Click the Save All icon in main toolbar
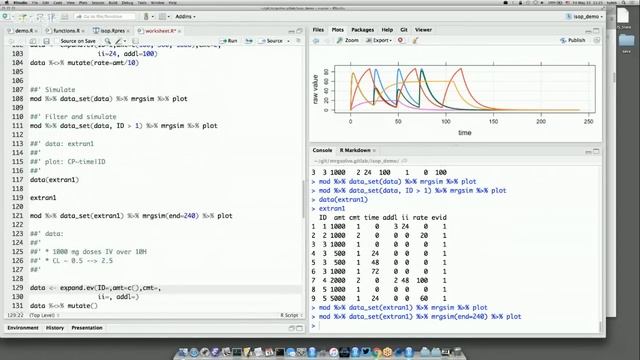Image resolution: width=640 pixels, height=360 pixels. click(x=51, y=17)
